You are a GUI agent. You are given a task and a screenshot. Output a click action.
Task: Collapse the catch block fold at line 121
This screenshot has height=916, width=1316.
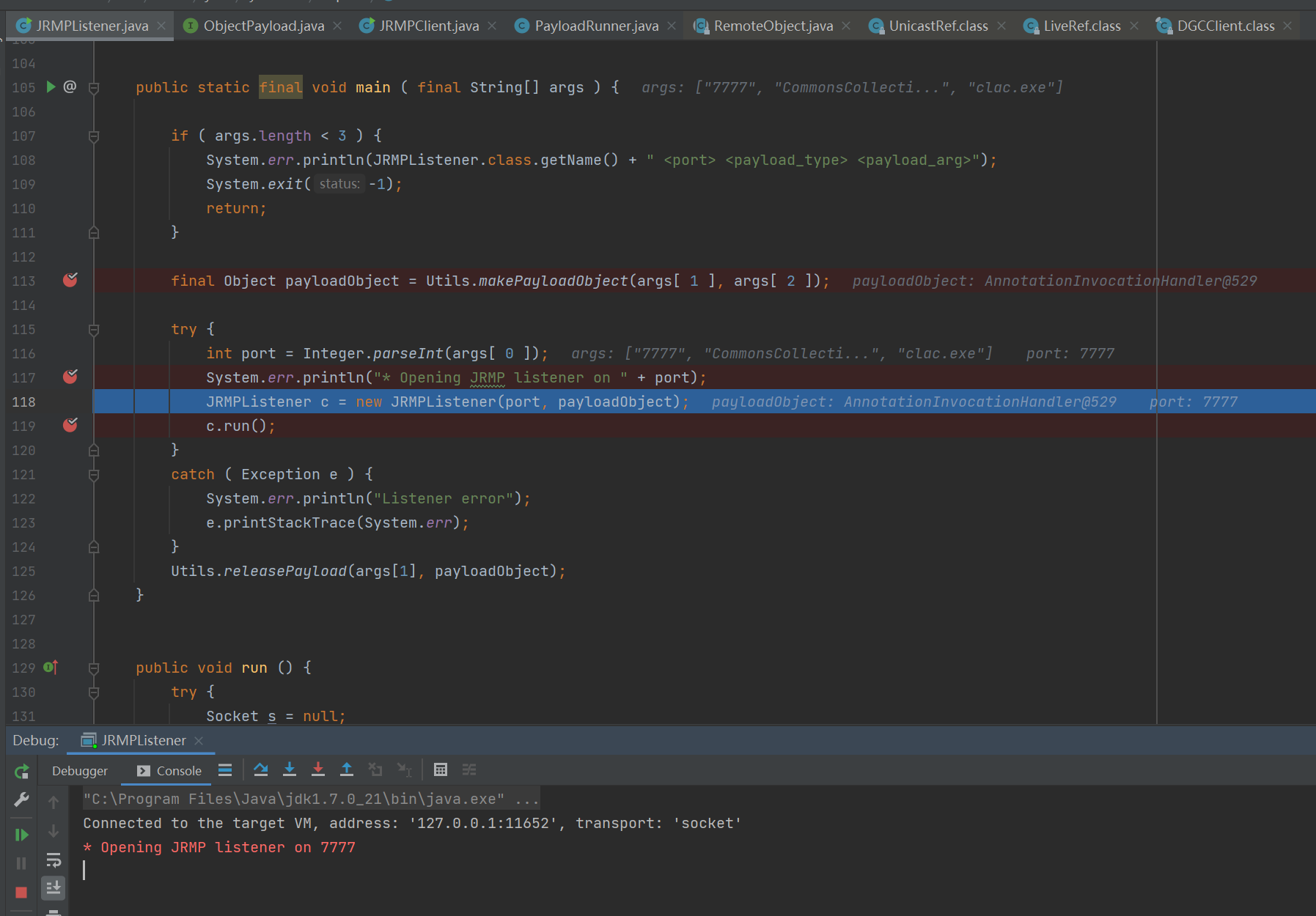tap(94, 475)
